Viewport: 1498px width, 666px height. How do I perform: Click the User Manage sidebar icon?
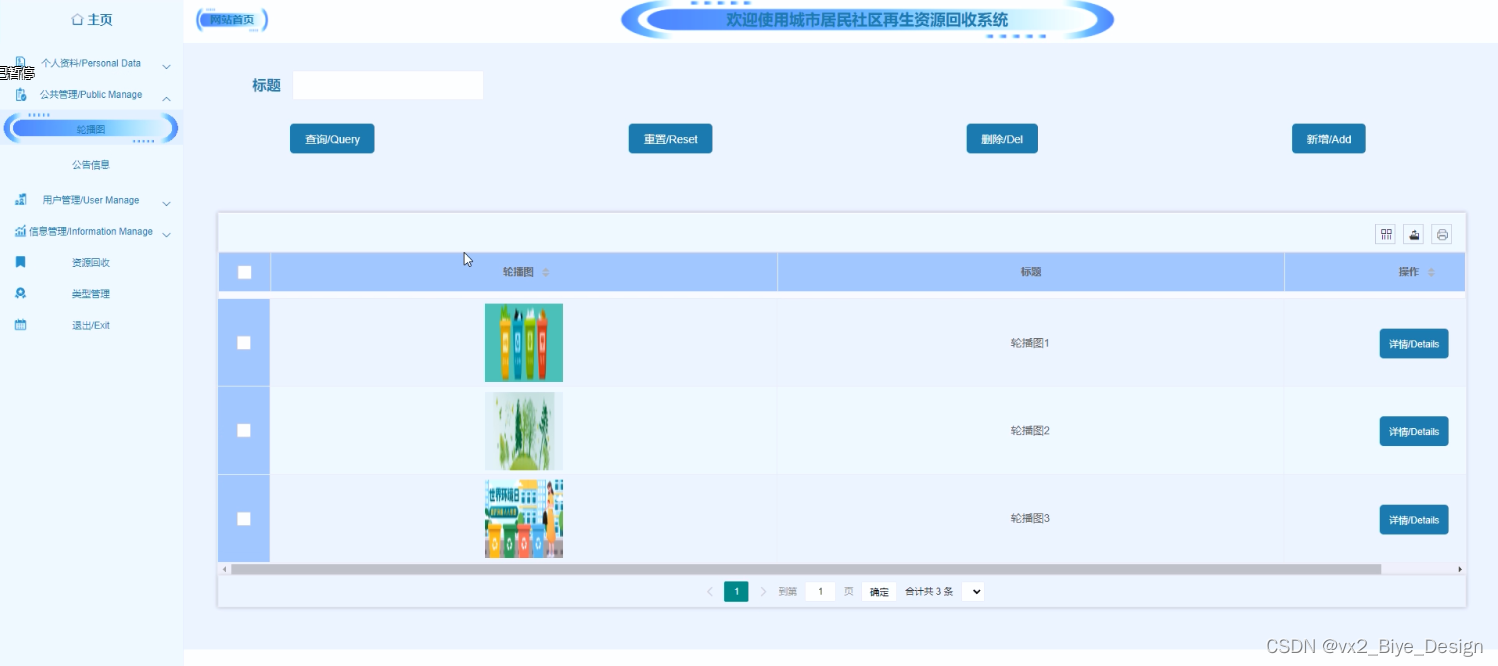pos(20,200)
